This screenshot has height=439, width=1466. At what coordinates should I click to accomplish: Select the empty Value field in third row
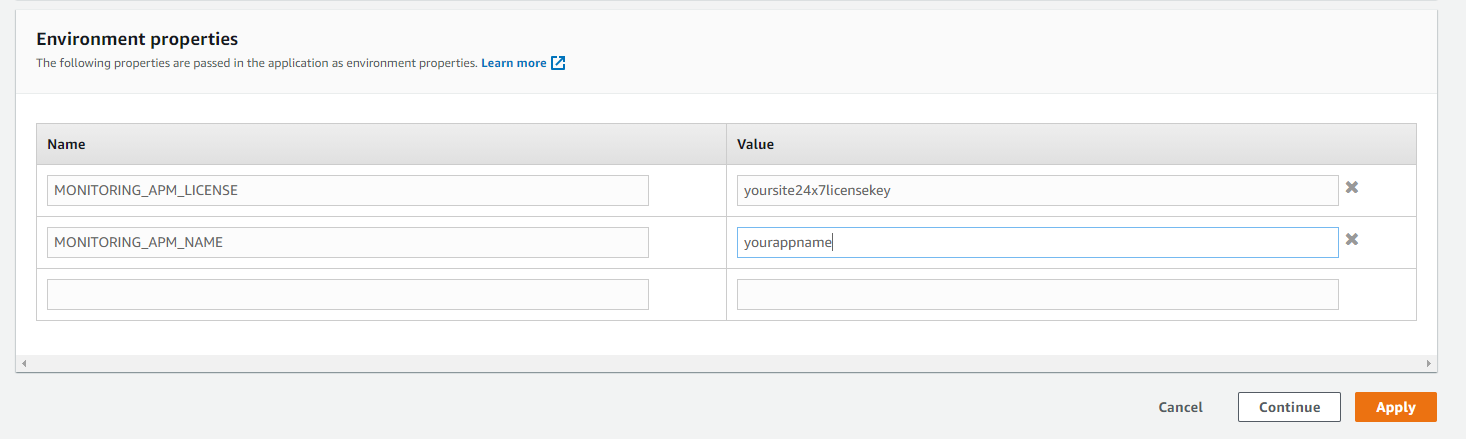click(x=1037, y=294)
